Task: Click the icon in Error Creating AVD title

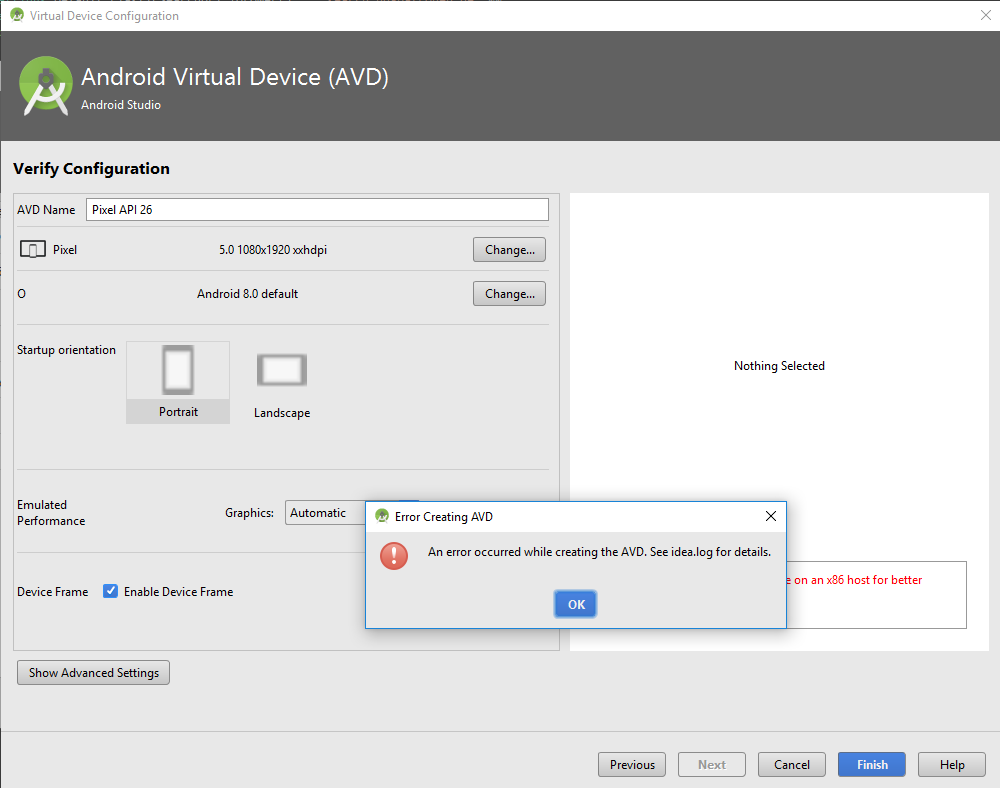Action: pos(382,516)
